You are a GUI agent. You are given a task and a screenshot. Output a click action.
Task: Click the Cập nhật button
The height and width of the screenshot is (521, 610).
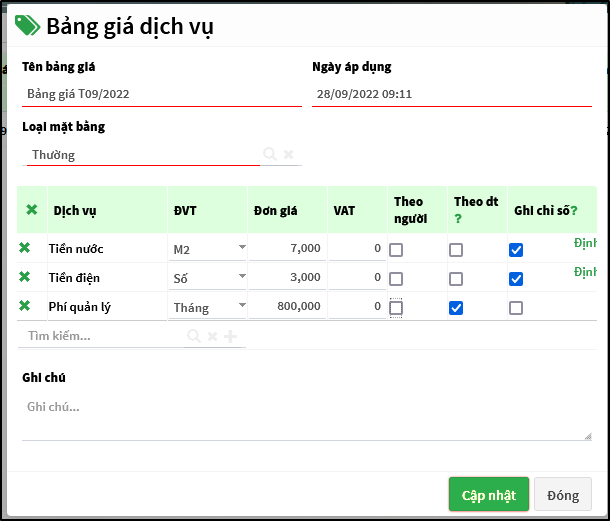coord(488,495)
